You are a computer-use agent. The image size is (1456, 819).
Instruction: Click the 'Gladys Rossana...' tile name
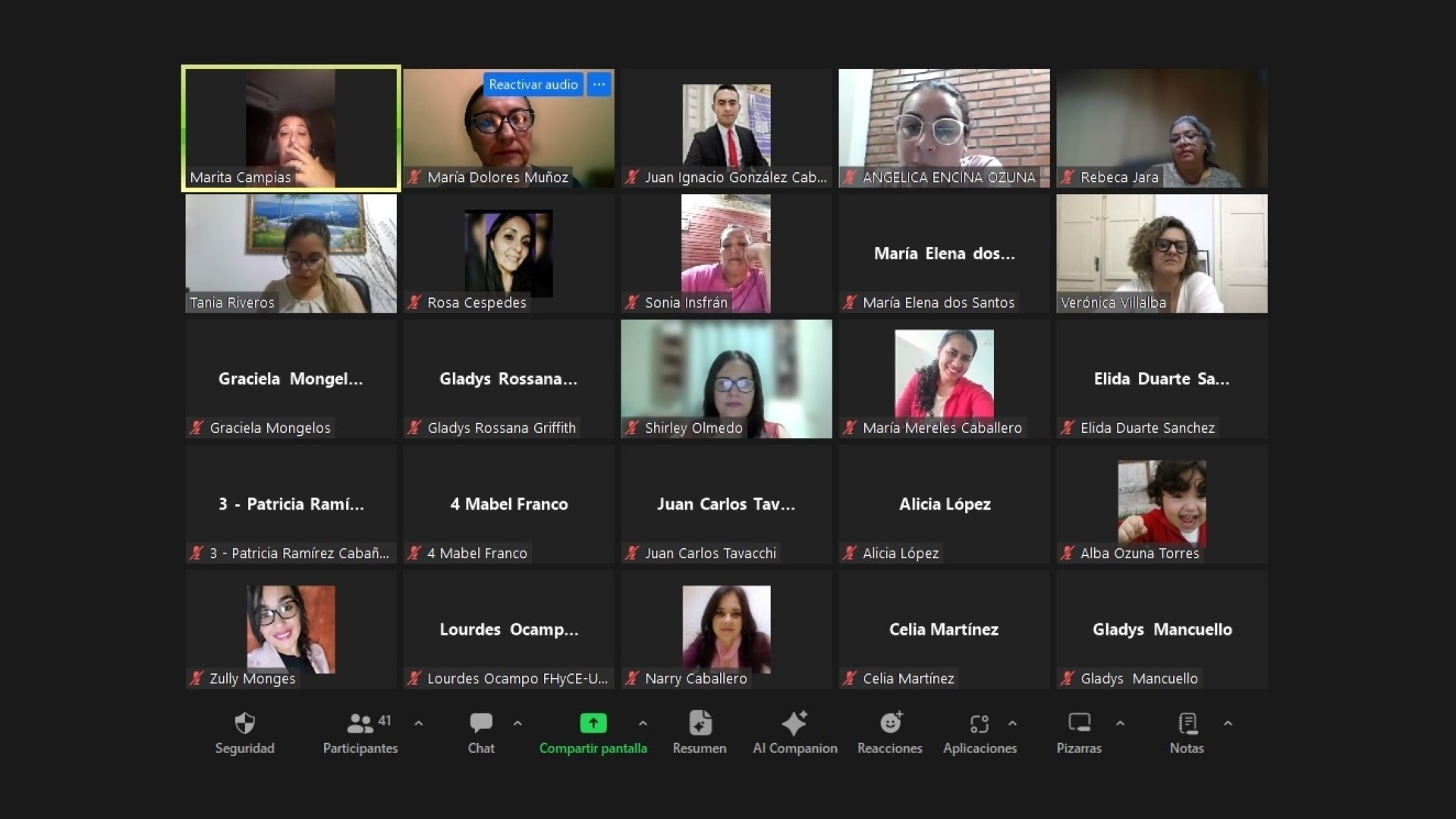click(x=508, y=379)
